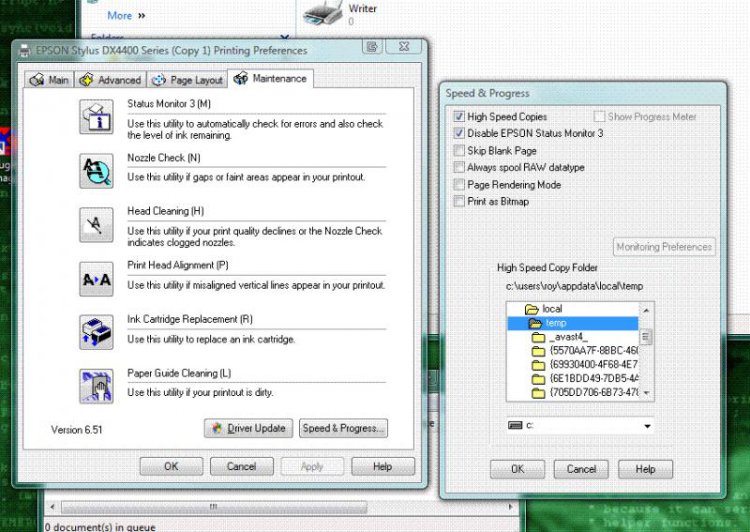Click the Driver Update button

(x=249, y=428)
